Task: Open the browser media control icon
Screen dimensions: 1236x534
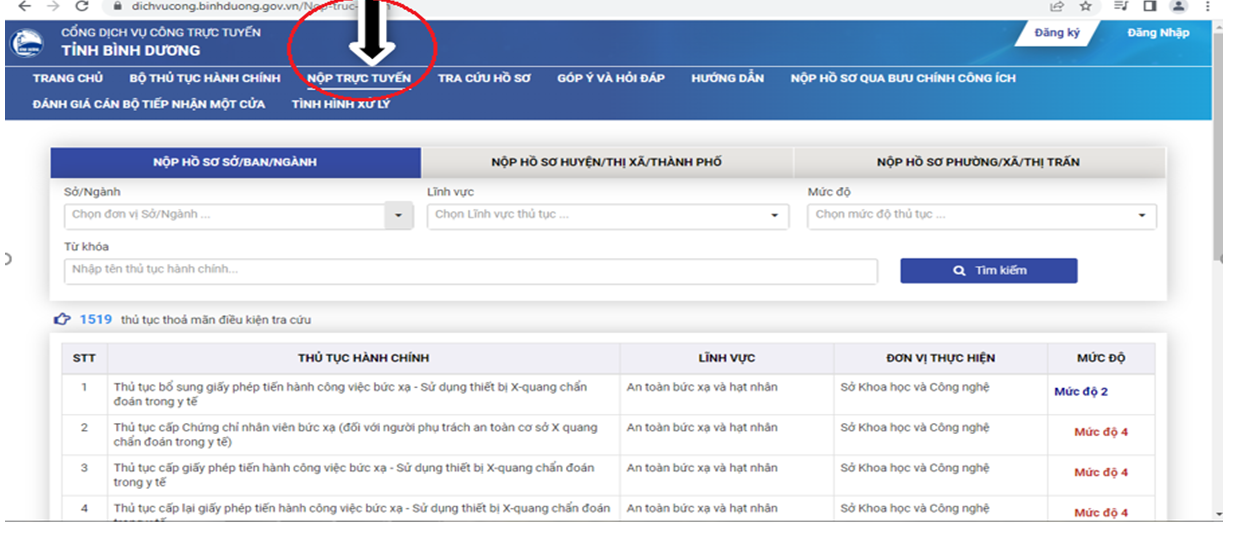Action: pos(1121,5)
